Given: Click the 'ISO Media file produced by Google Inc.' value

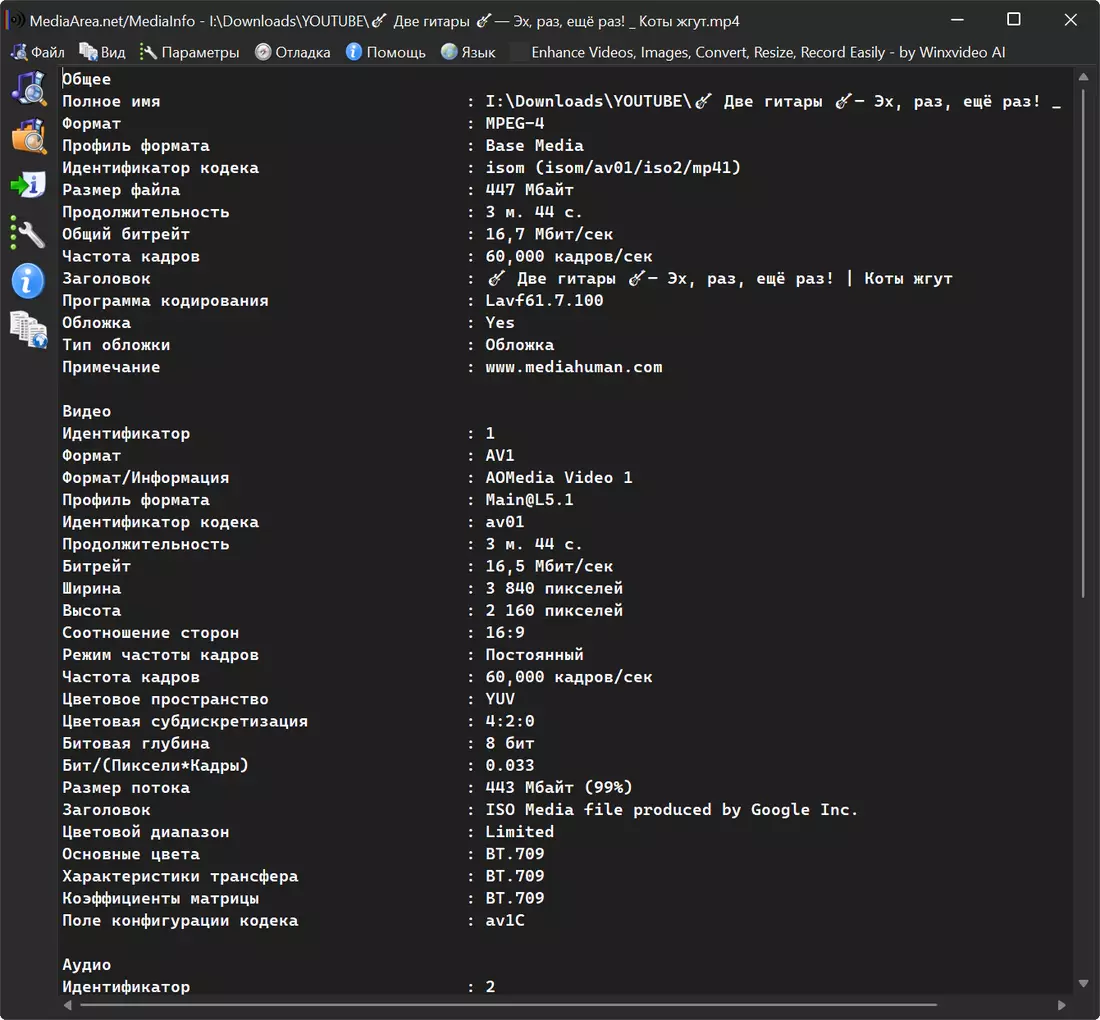Looking at the screenshot, I should coord(672,810).
